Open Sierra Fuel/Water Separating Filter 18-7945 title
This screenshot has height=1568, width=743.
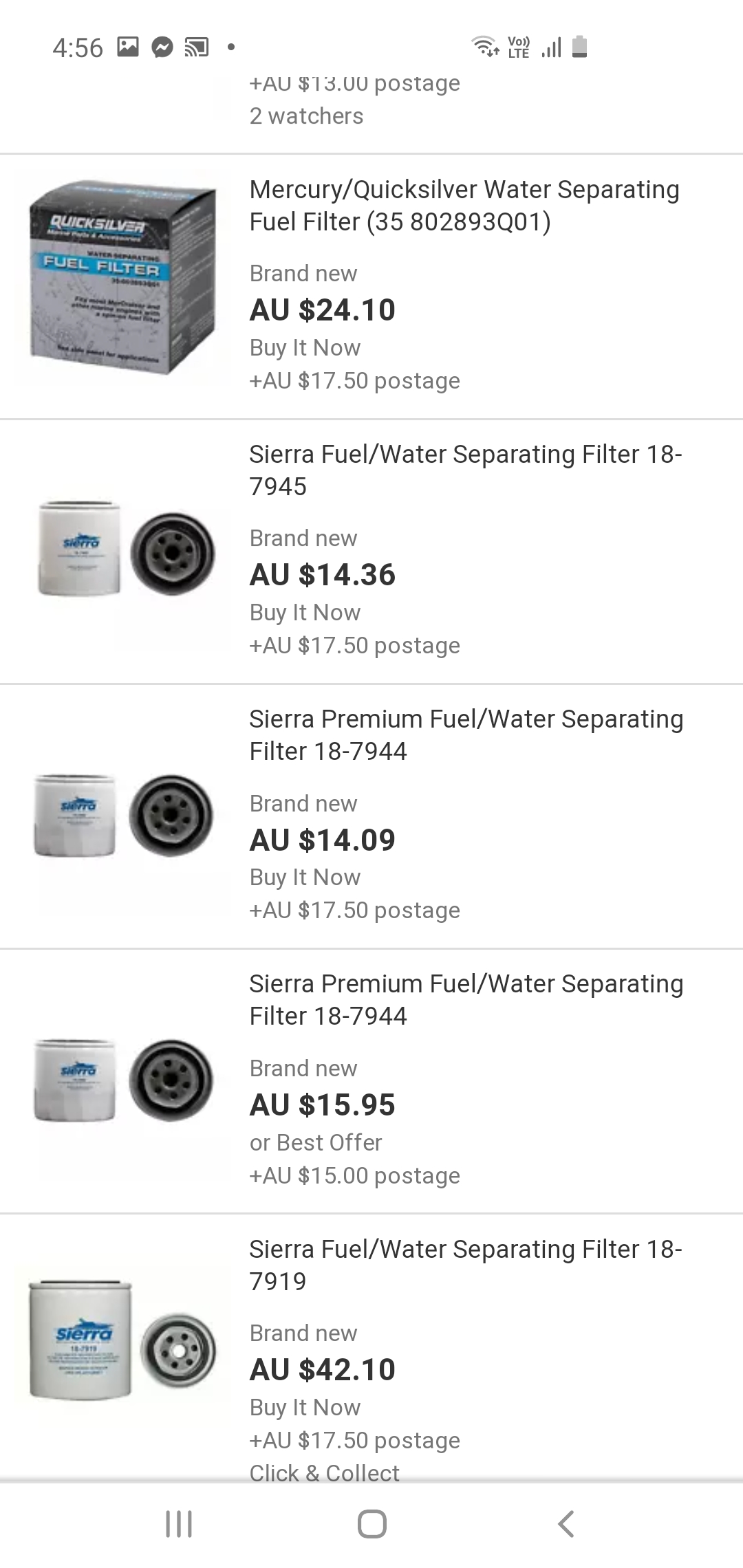pos(465,470)
